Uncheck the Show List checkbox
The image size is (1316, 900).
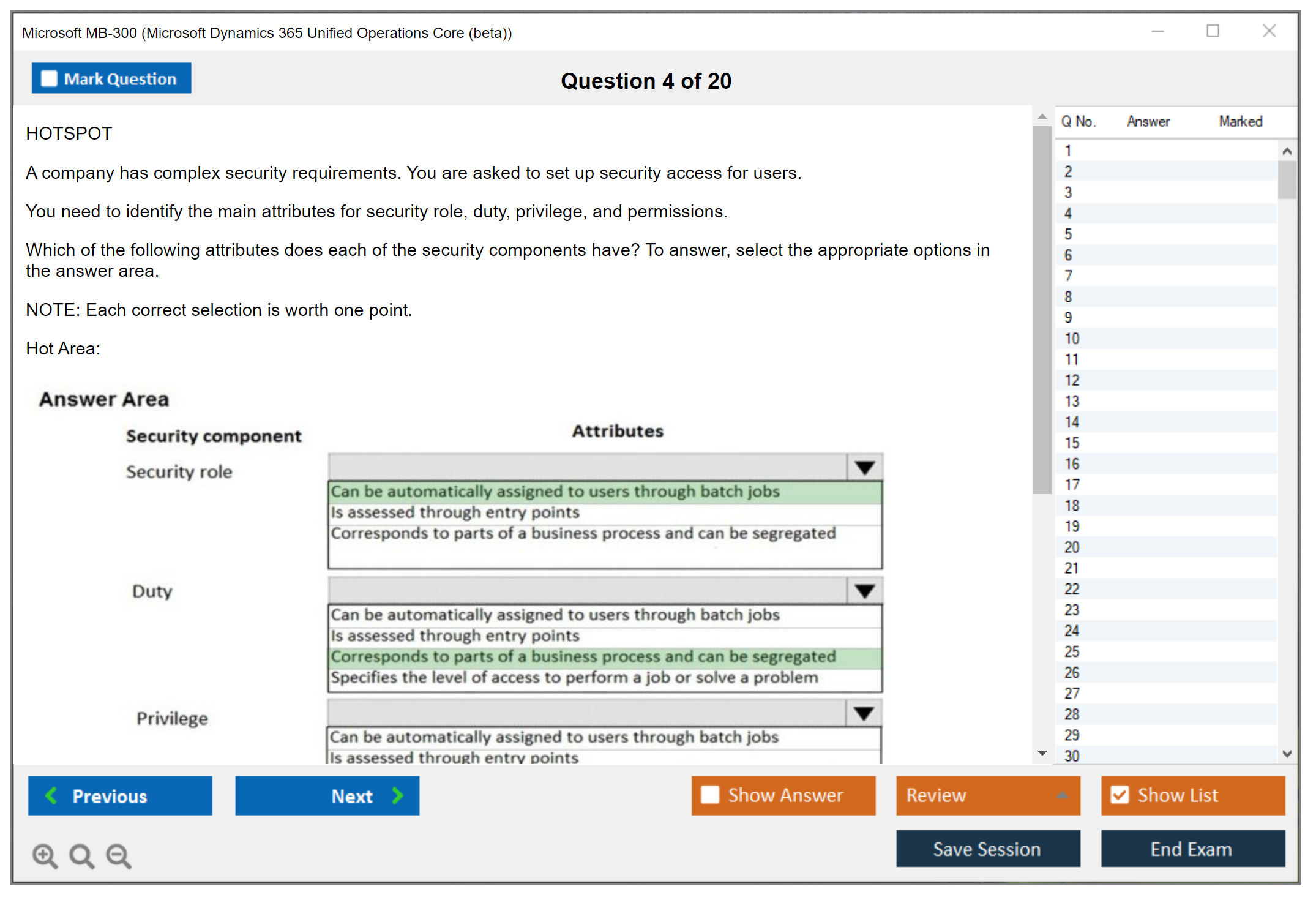click(1120, 795)
